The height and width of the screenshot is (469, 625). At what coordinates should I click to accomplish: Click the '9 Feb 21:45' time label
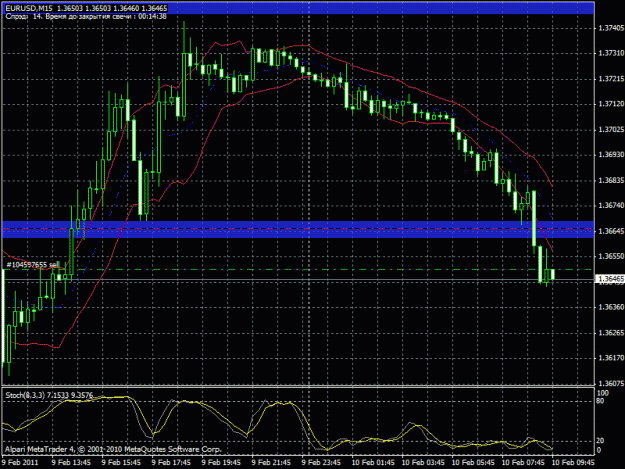[x=271, y=462]
